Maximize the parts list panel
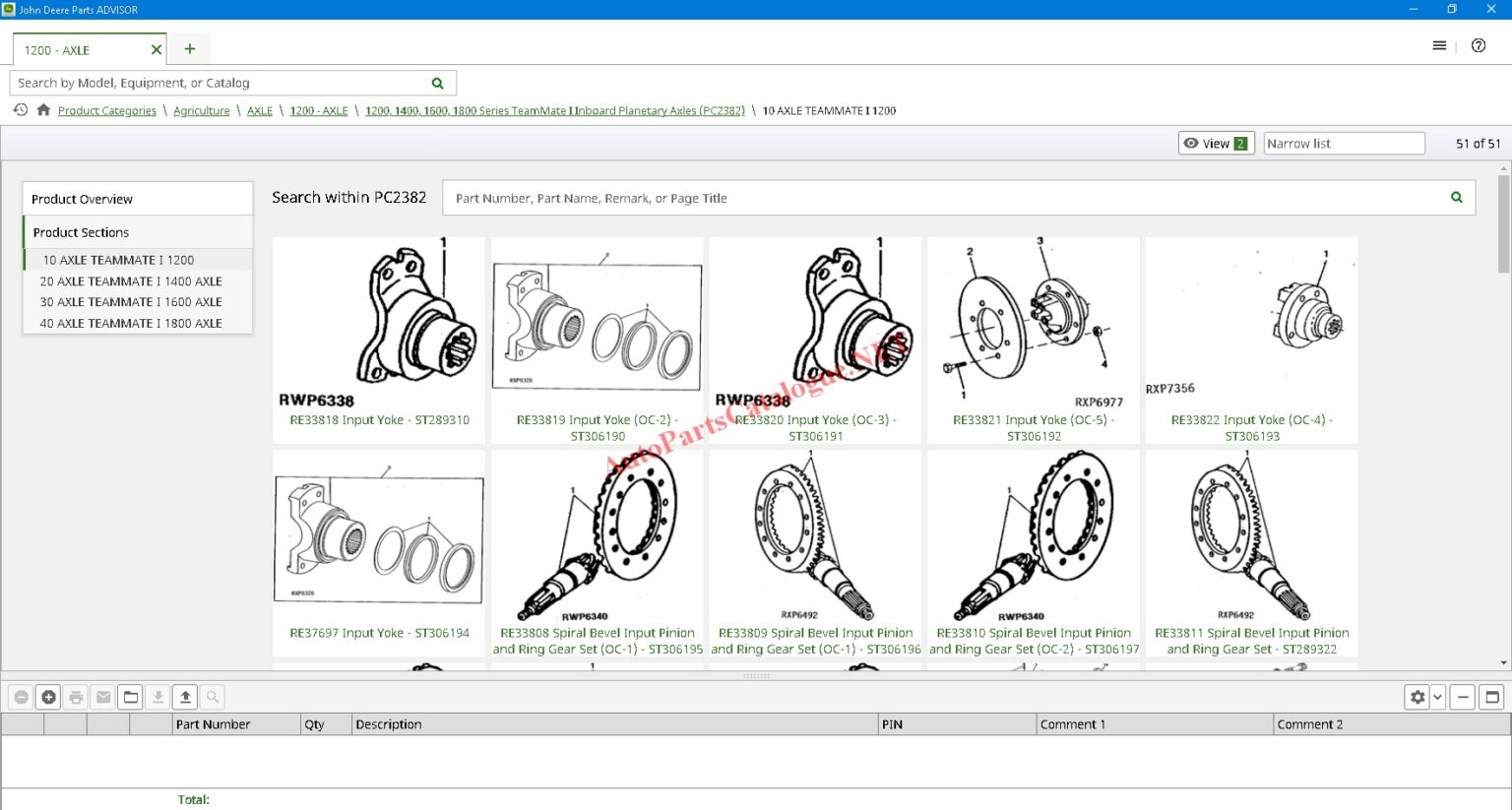This screenshot has height=810, width=1512. click(1492, 697)
